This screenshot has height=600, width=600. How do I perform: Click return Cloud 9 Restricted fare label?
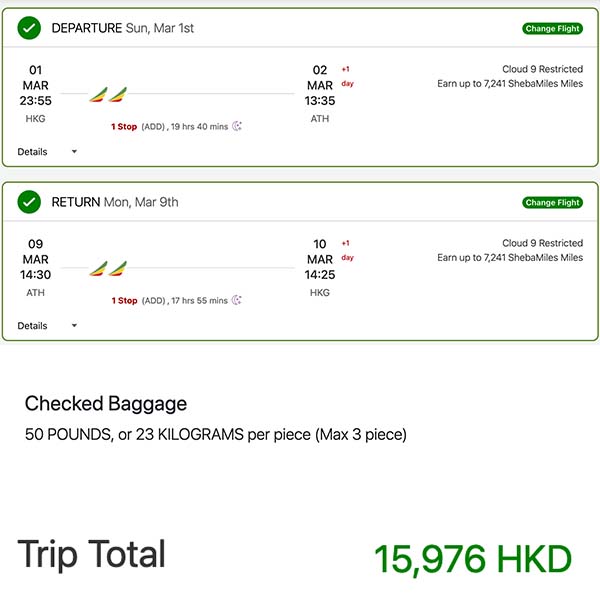542,243
